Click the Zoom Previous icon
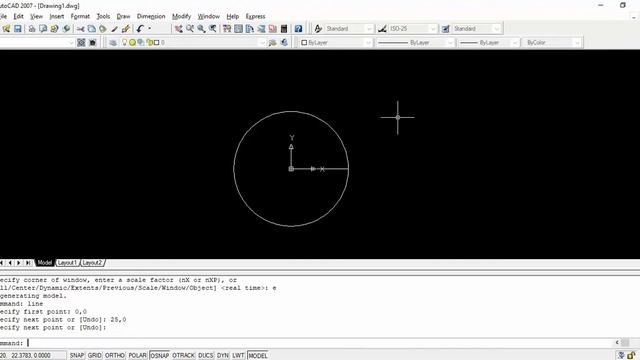This screenshot has width=640, height=360. pyautogui.click(x=213, y=29)
